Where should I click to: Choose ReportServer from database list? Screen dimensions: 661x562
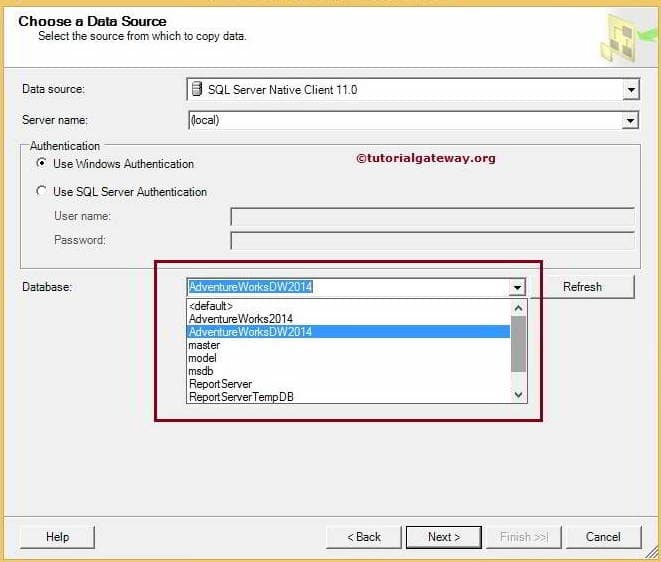click(348, 384)
